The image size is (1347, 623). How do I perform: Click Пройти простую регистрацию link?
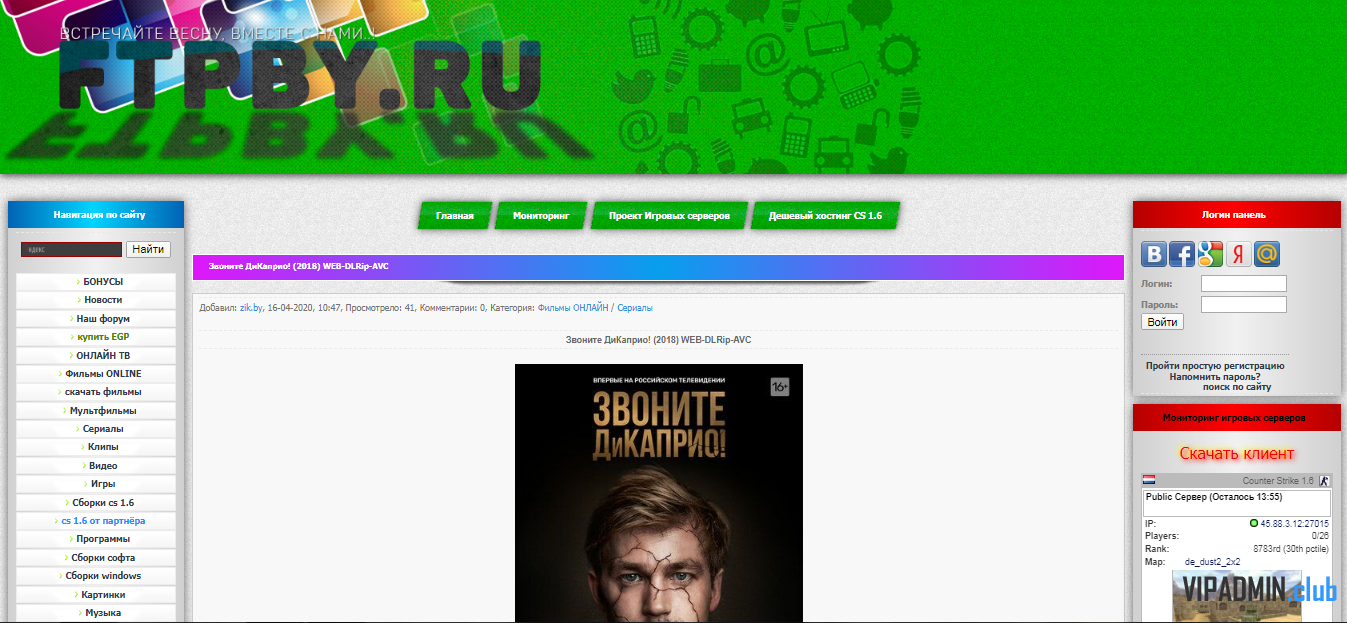1215,366
